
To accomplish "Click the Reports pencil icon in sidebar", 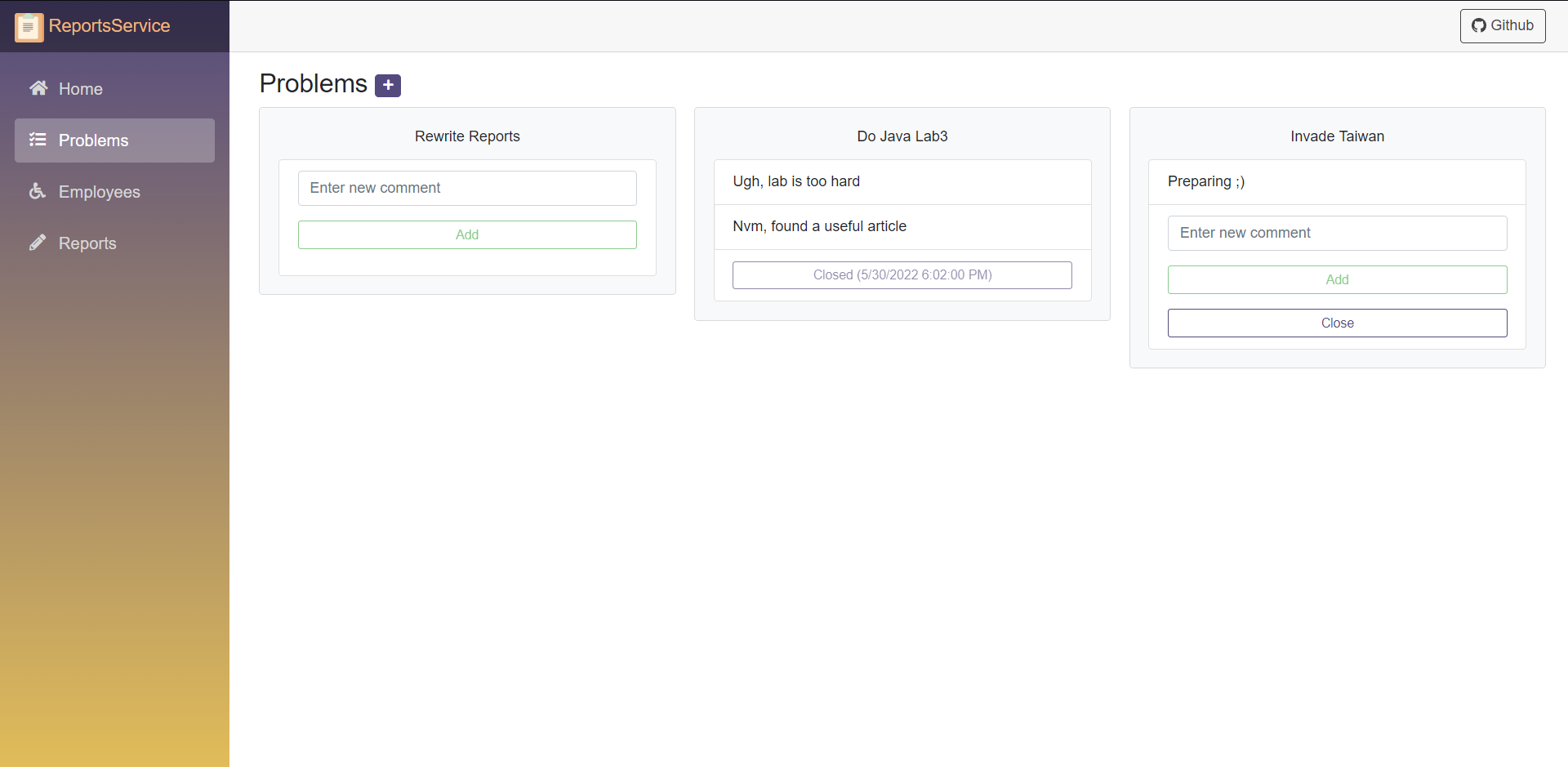I will pos(38,243).
